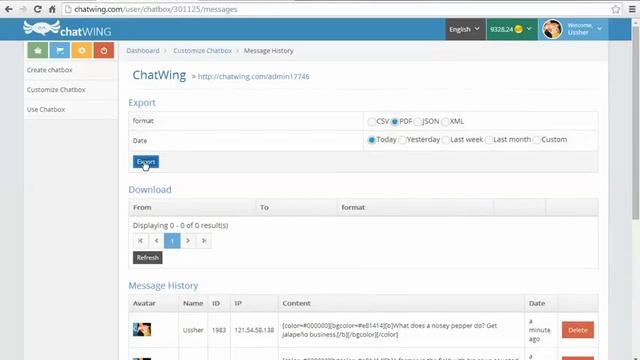Expand the 9328.24 credits dropdown

point(512,29)
